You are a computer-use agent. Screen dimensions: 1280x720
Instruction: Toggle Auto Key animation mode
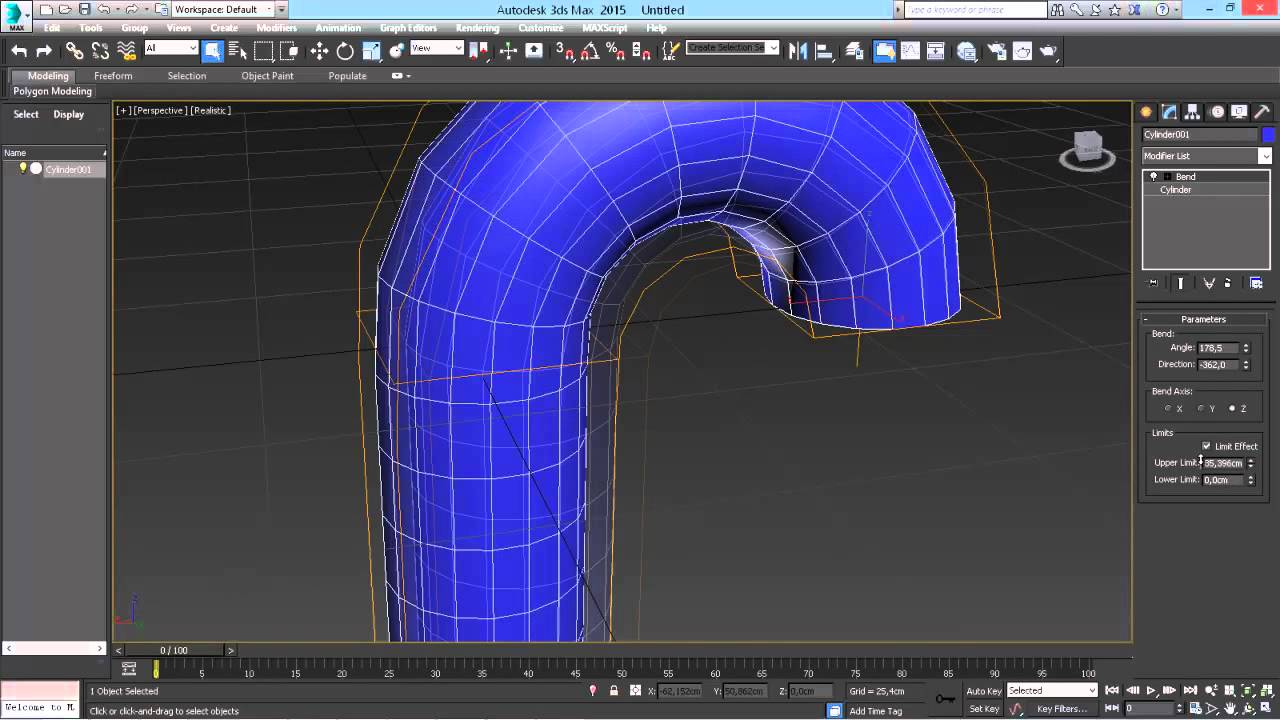point(984,691)
